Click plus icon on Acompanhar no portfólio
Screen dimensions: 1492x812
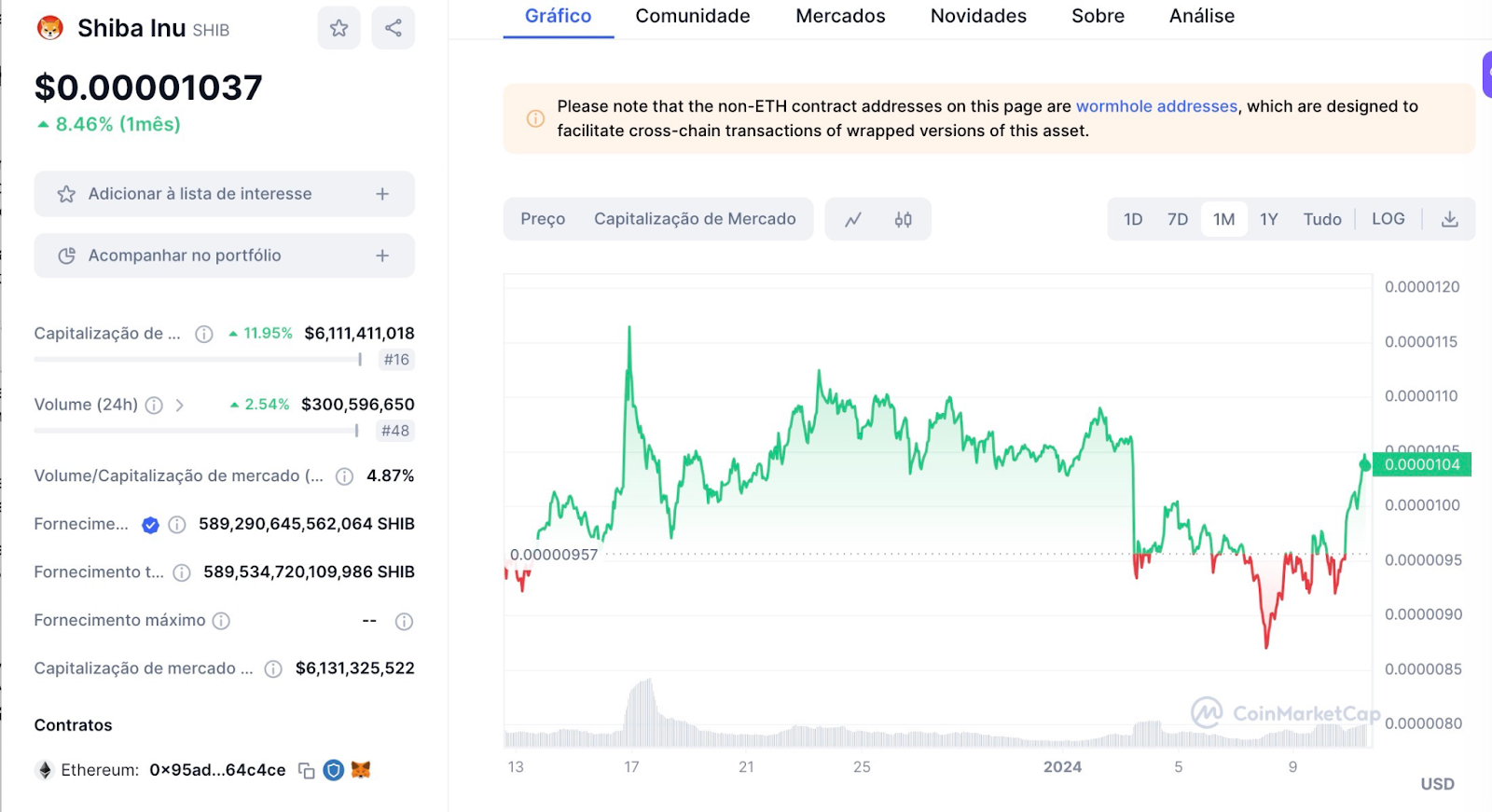click(382, 255)
